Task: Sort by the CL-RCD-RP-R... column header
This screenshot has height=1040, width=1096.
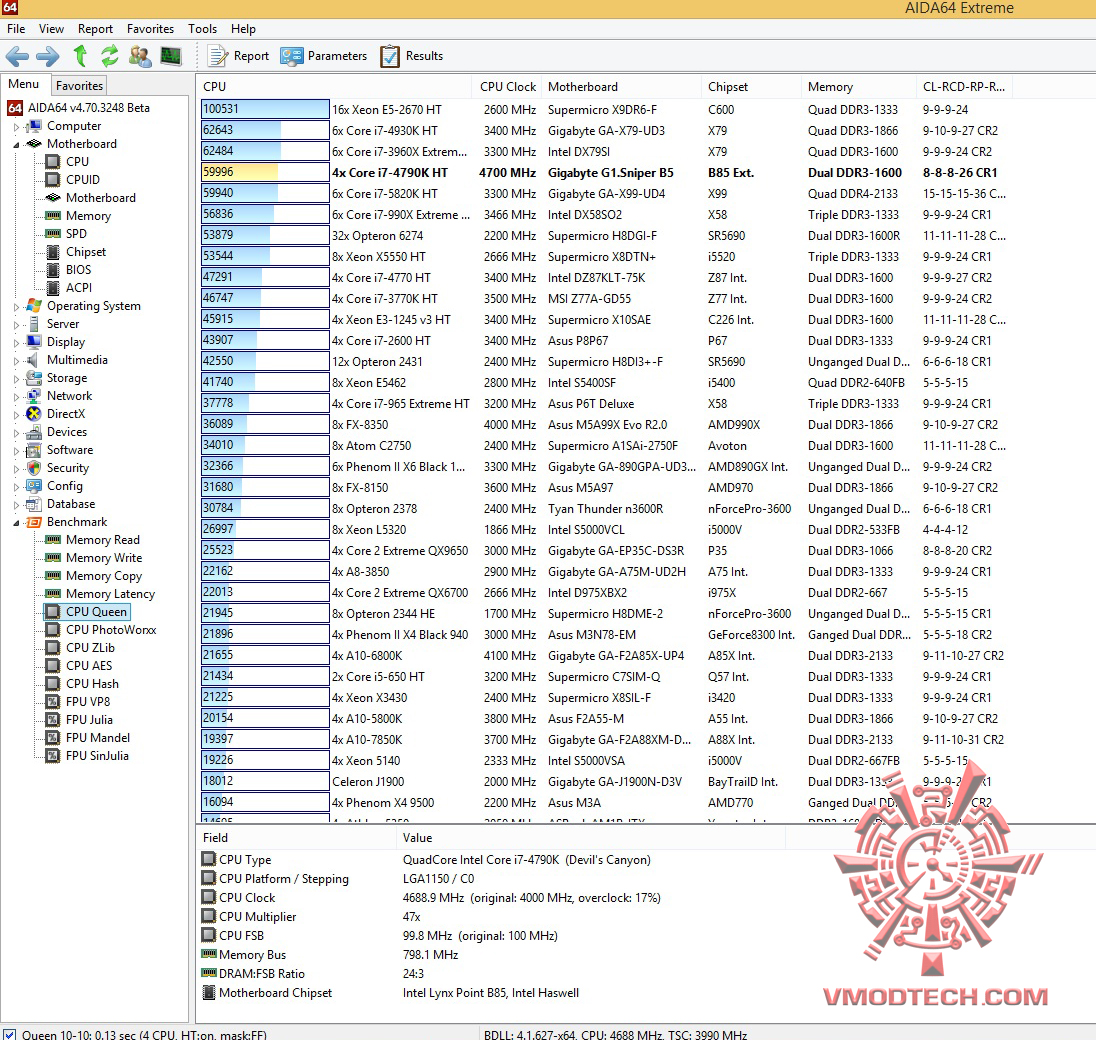Action: tap(964, 87)
